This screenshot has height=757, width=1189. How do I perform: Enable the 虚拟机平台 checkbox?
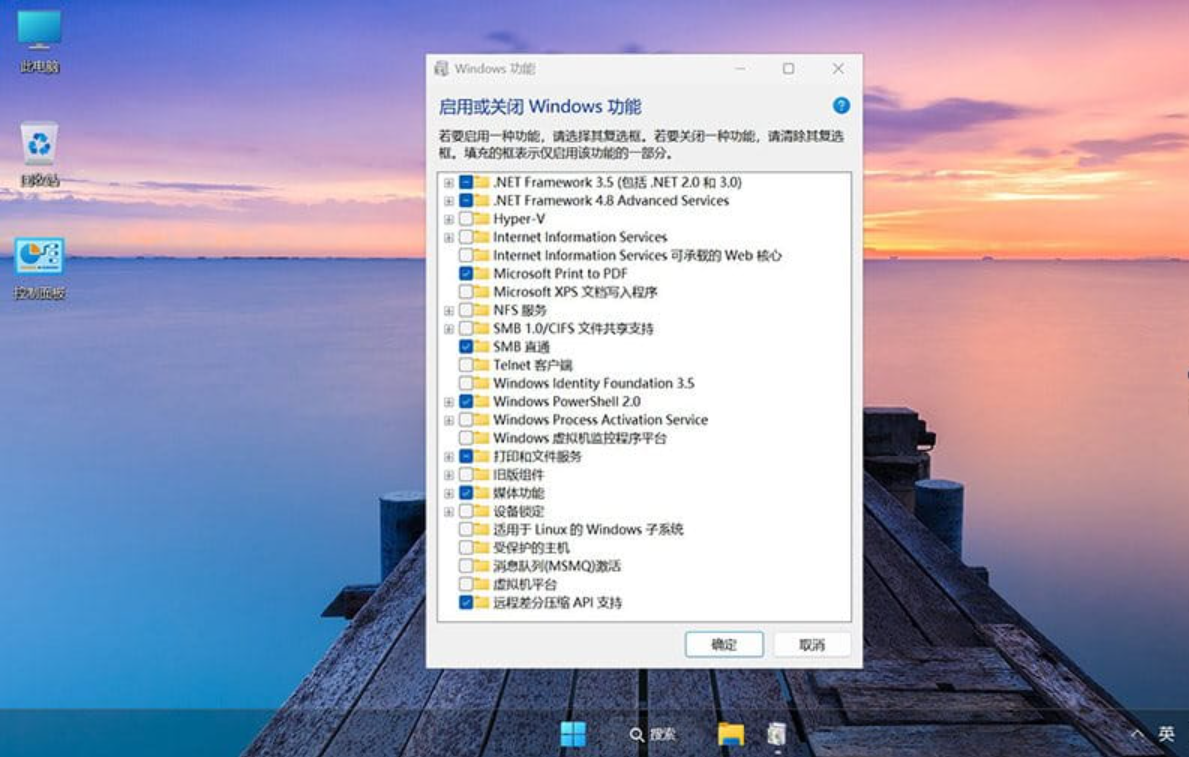[x=466, y=584]
